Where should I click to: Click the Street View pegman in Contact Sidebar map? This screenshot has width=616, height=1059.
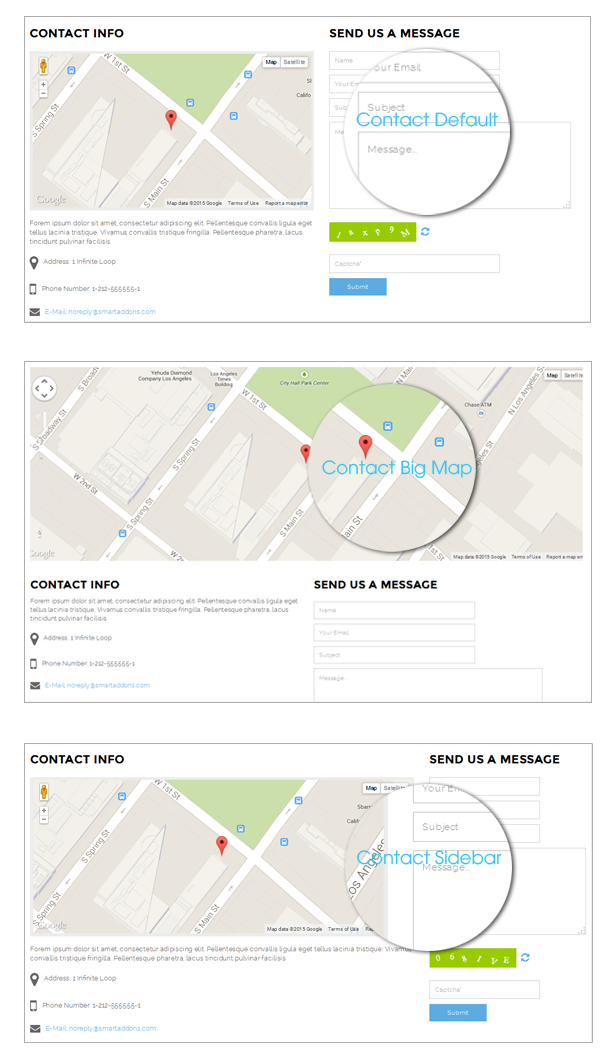click(44, 792)
